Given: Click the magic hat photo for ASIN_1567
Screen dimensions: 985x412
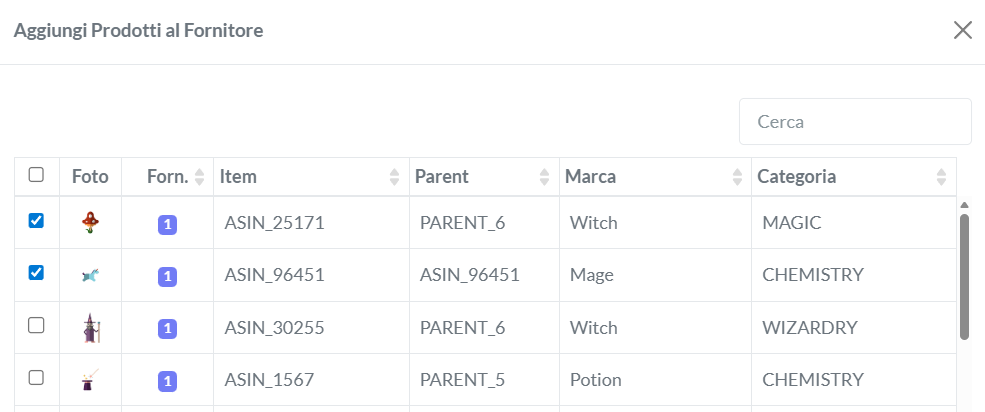Looking at the screenshot, I should pos(91,379).
